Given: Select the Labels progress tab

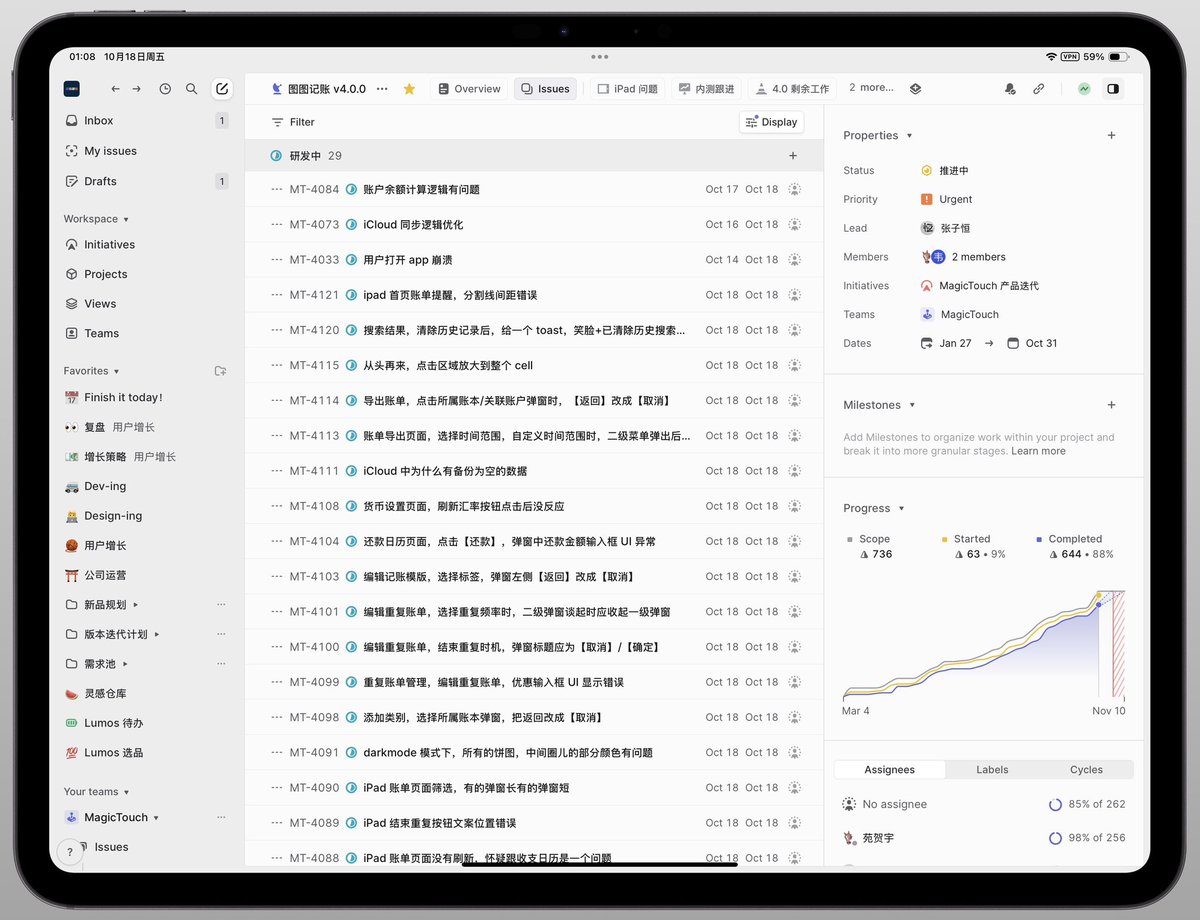Looking at the screenshot, I should (x=992, y=769).
